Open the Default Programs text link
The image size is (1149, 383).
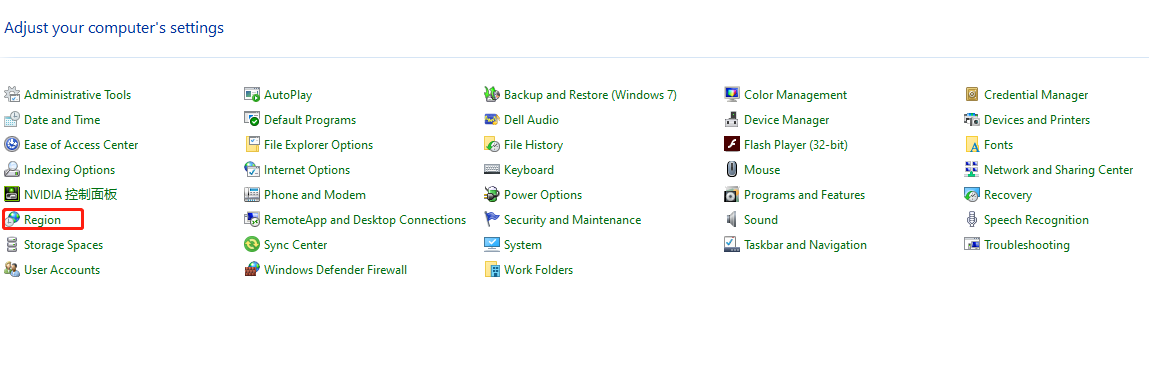coord(310,119)
